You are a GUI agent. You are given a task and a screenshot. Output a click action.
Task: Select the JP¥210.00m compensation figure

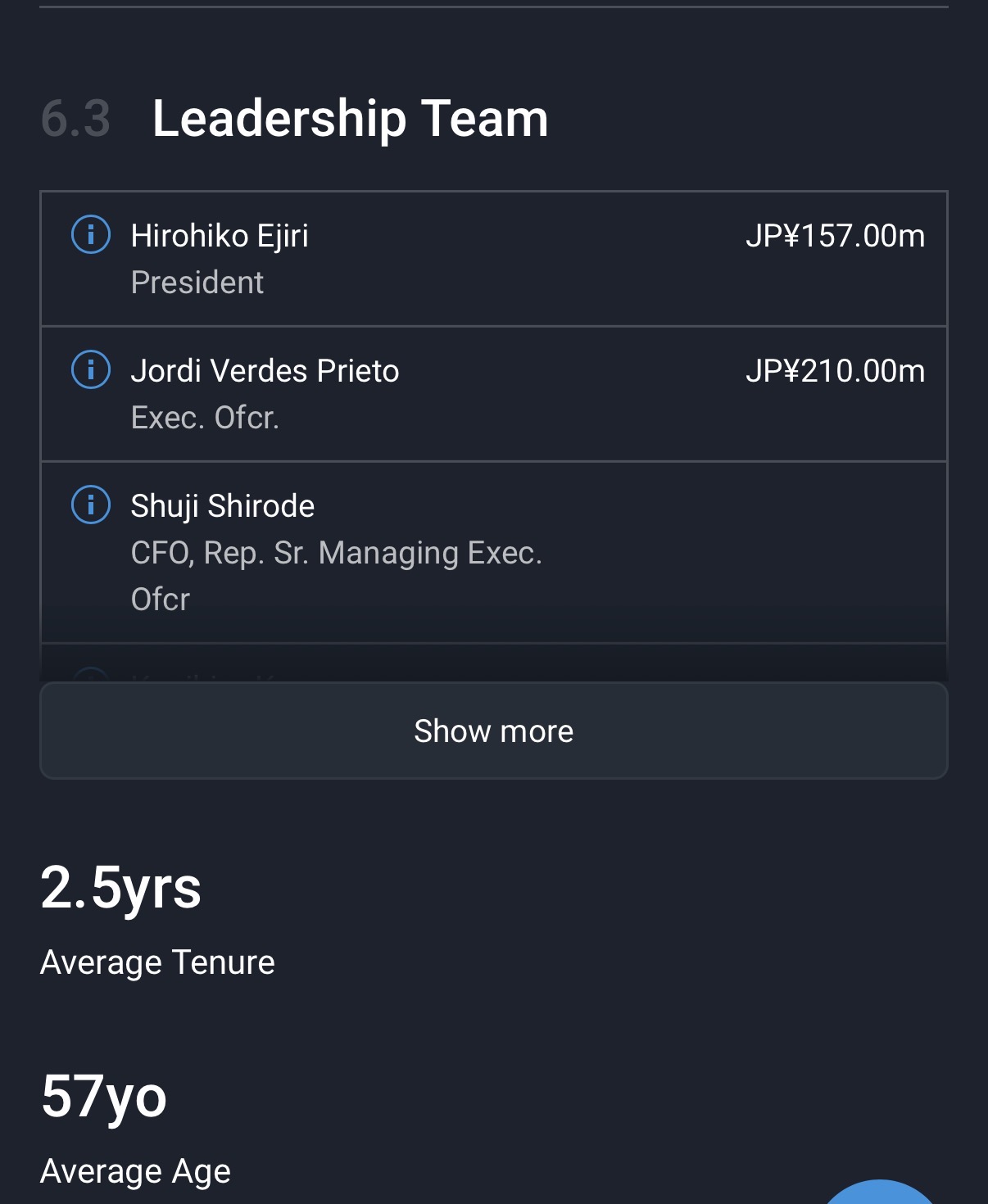point(835,371)
